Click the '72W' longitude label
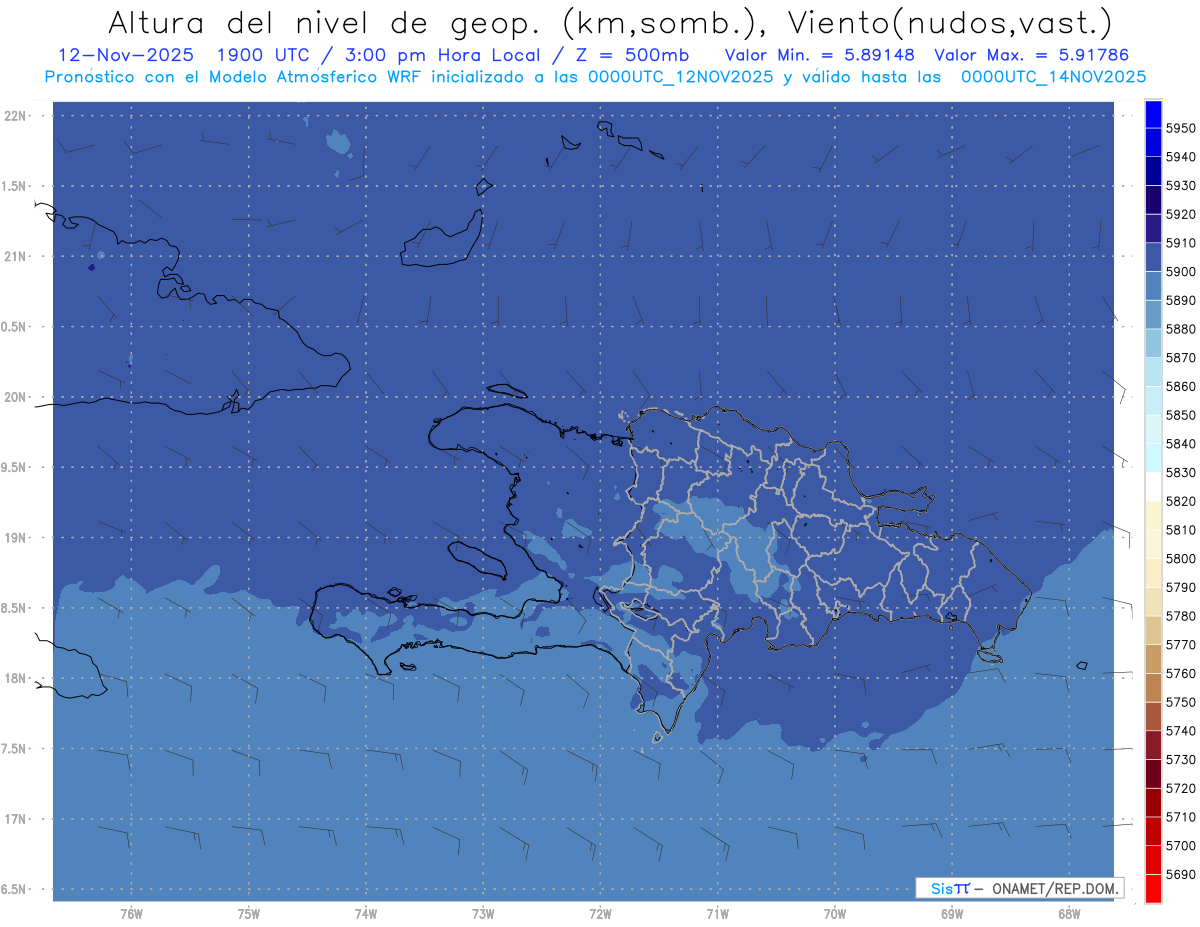The width and height of the screenshot is (1200, 927). (x=601, y=913)
